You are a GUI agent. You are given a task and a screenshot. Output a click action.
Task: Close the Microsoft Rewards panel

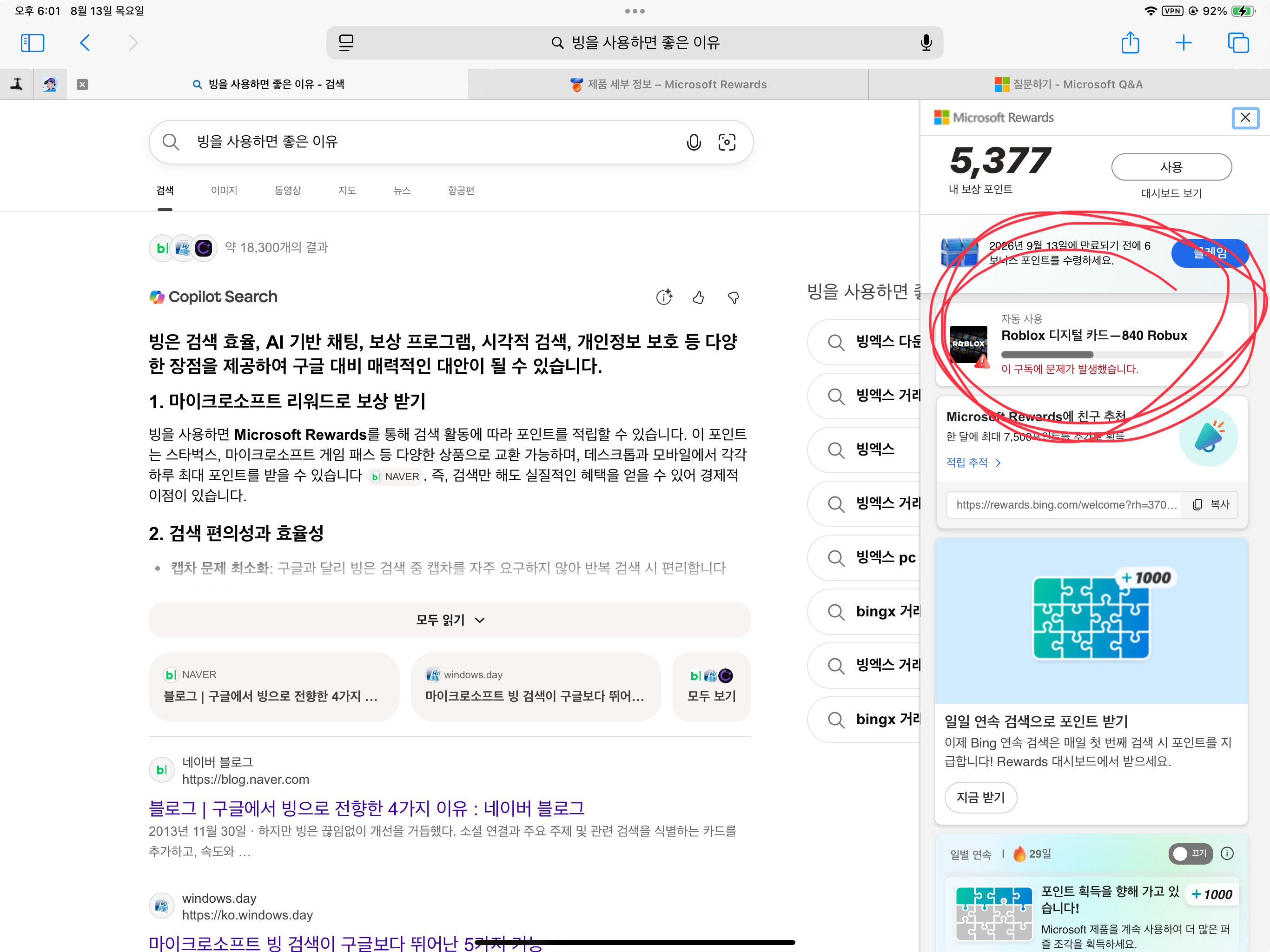pyautogui.click(x=1245, y=118)
